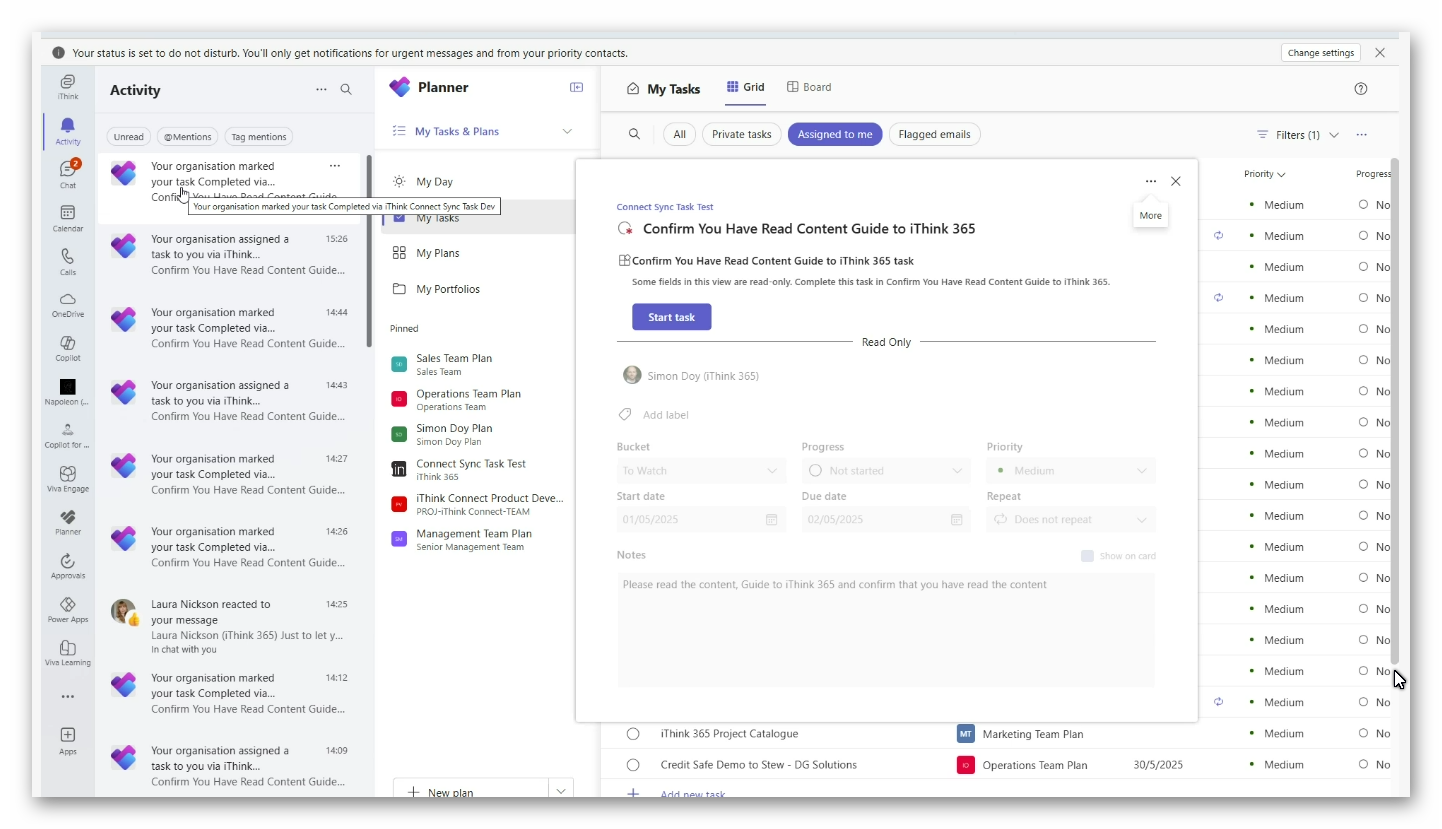Open Activity bell icon in rail

click(x=68, y=130)
